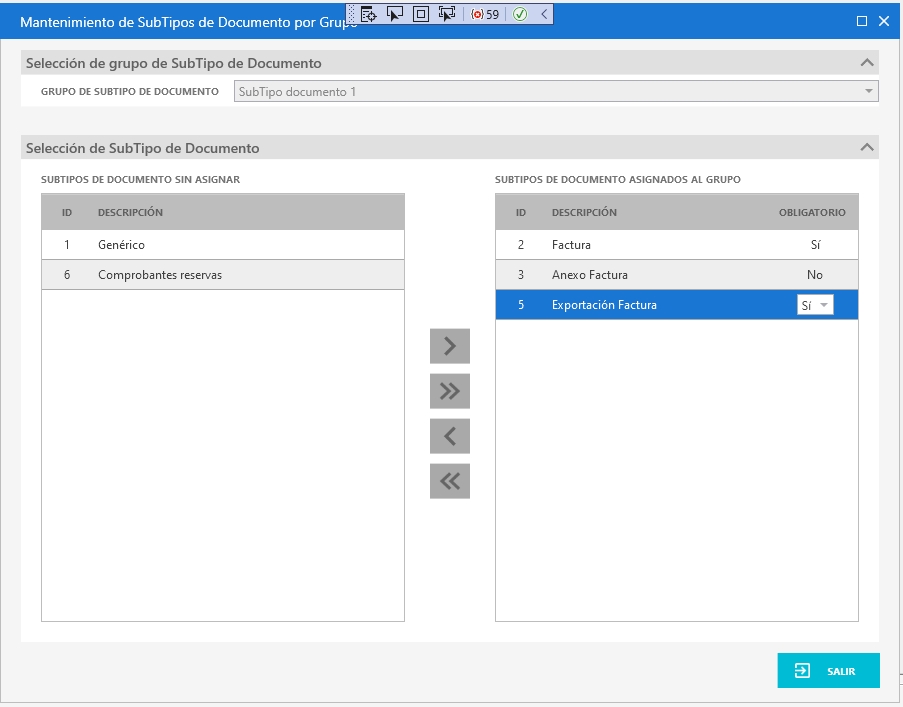Open Live Visual Tree from debug toolbar

[x=368, y=14]
